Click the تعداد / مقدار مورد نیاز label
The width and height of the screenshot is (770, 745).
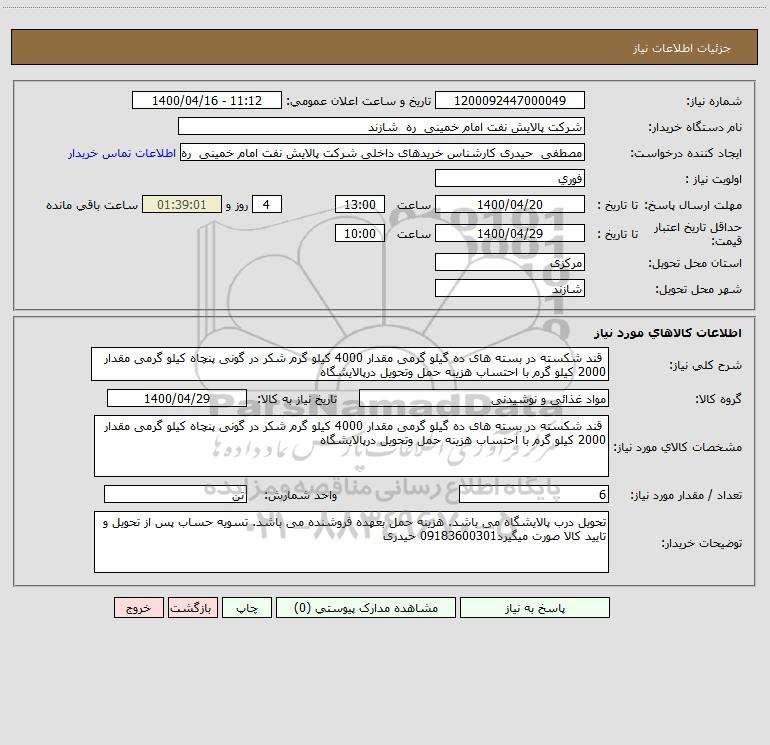[x=686, y=496]
